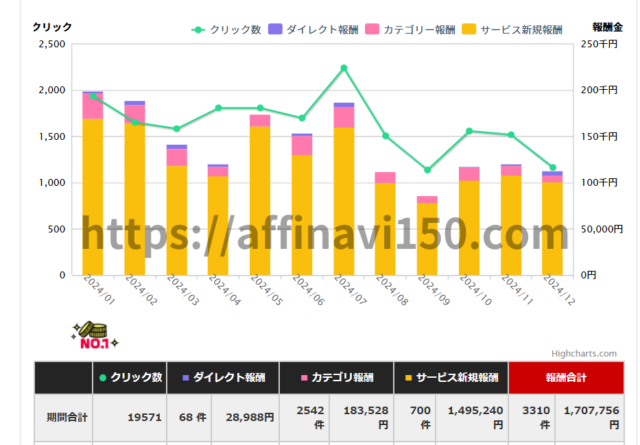Click the 2024/07 click count peak marker
The width and height of the screenshot is (640, 445).
[x=344, y=68]
